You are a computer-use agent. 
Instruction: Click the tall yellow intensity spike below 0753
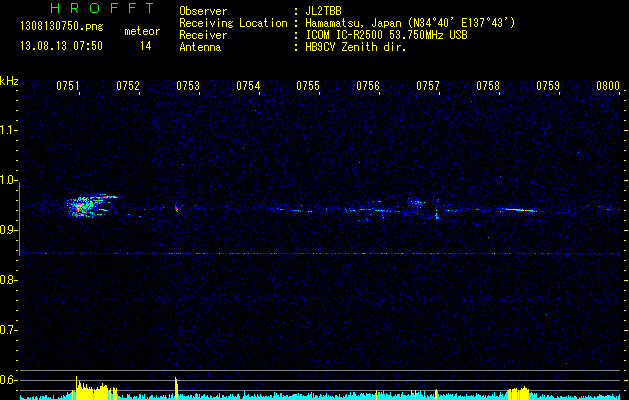point(176,387)
